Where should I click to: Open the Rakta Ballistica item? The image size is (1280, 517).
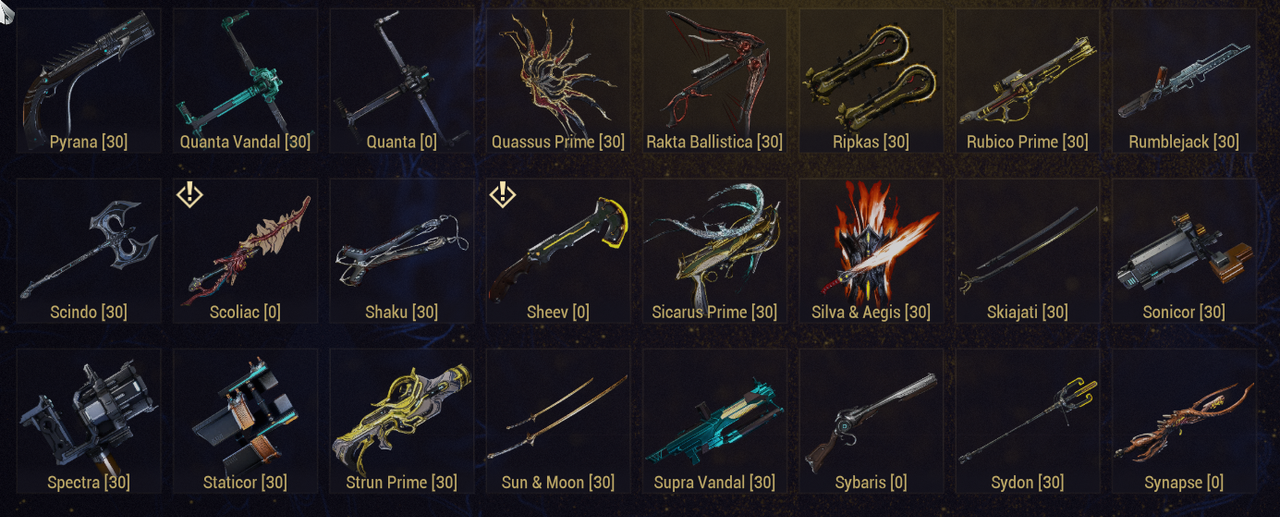pos(714,81)
